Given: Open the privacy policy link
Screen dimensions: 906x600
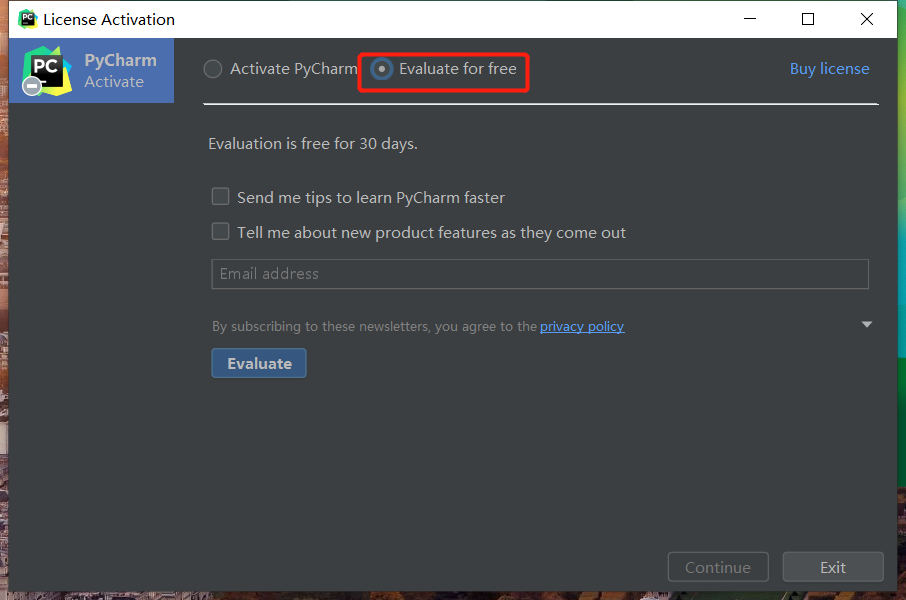Looking at the screenshot, I should pyautogui.click(x=582, y=327).
